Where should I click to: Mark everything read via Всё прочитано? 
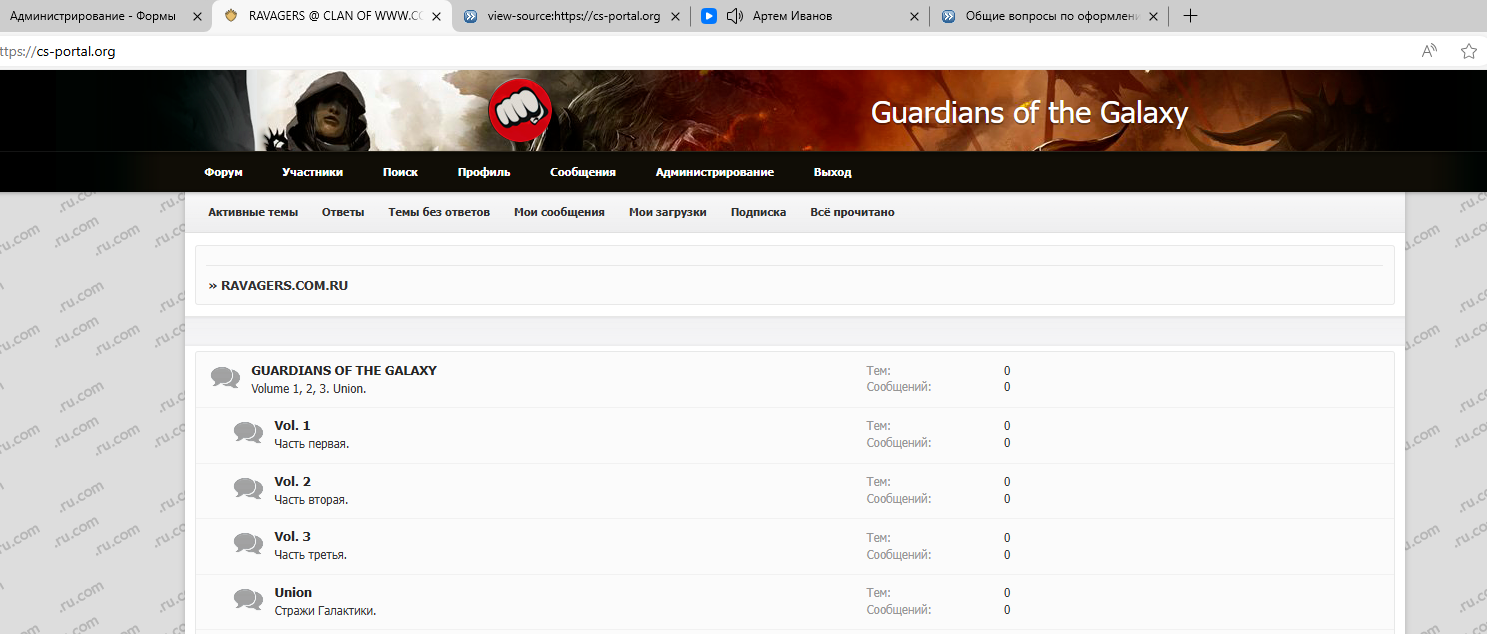852,212
